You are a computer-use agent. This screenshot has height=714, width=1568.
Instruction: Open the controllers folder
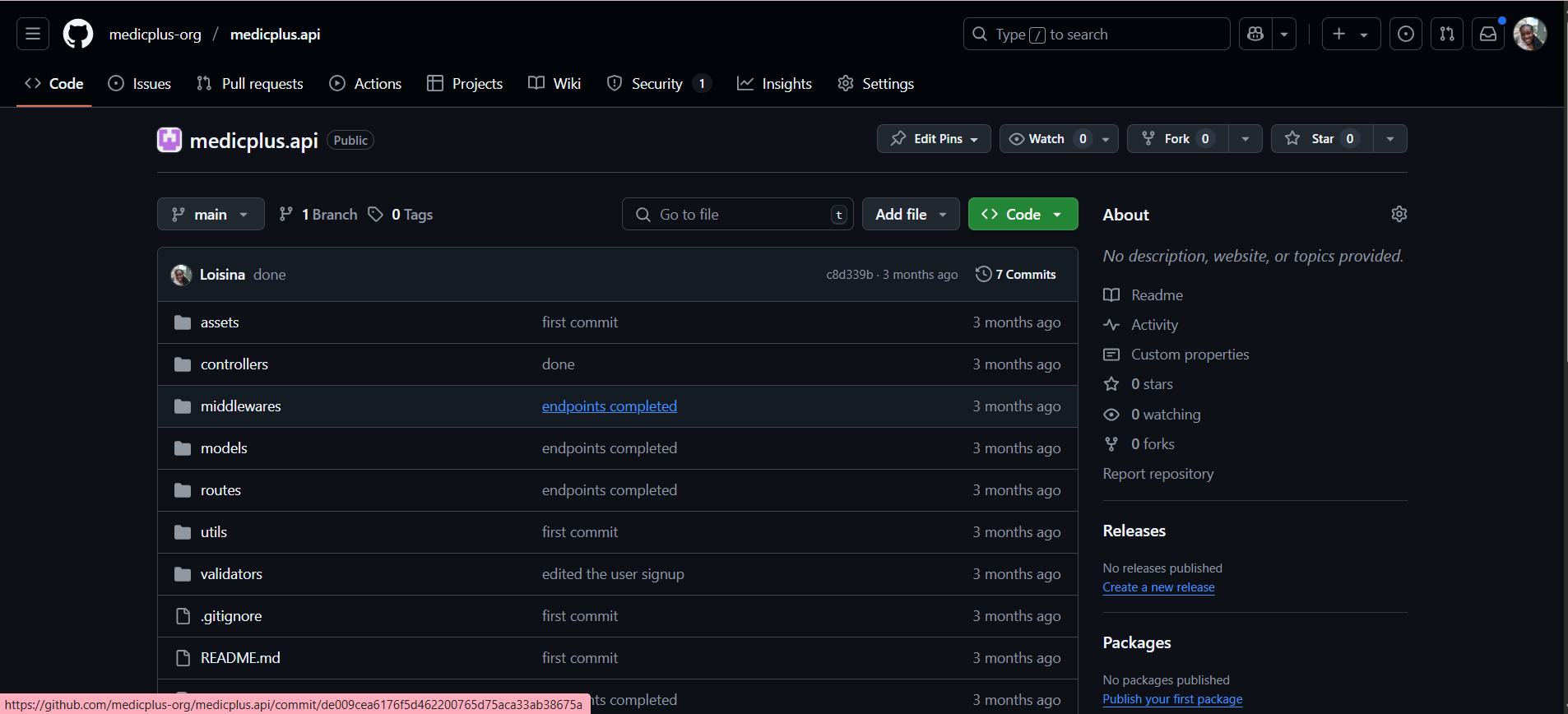[x=234, y=364]
